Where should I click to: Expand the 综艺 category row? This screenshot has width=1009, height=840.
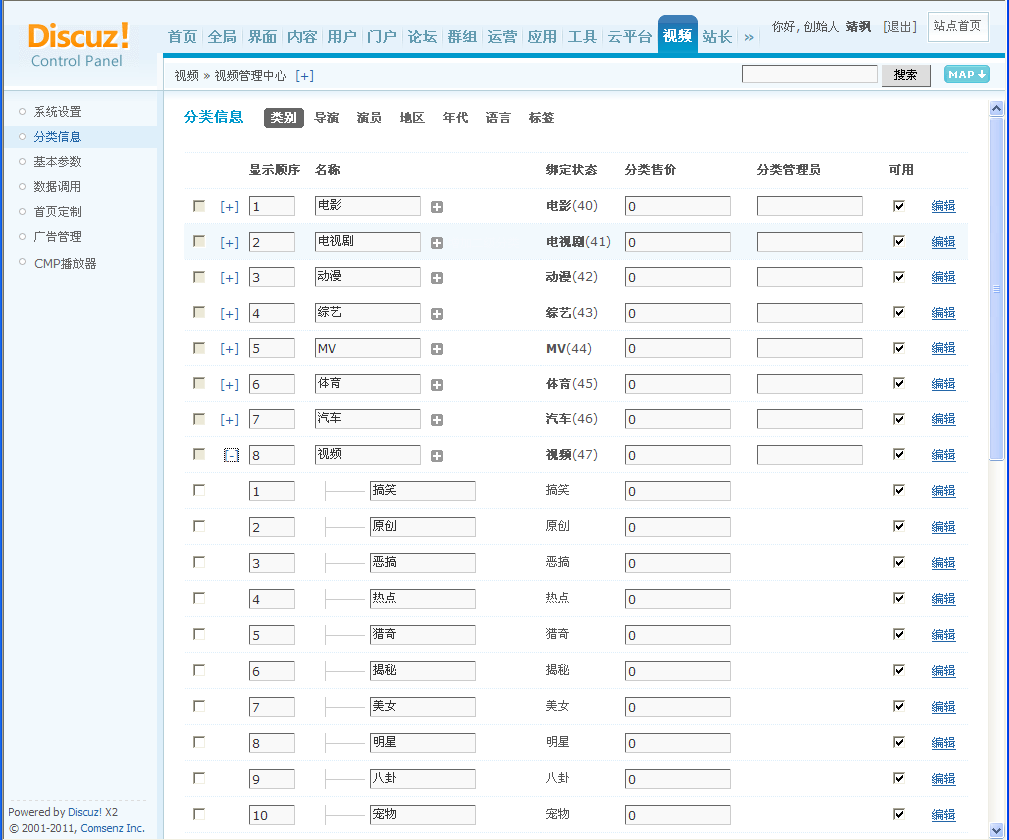point(229,313)
